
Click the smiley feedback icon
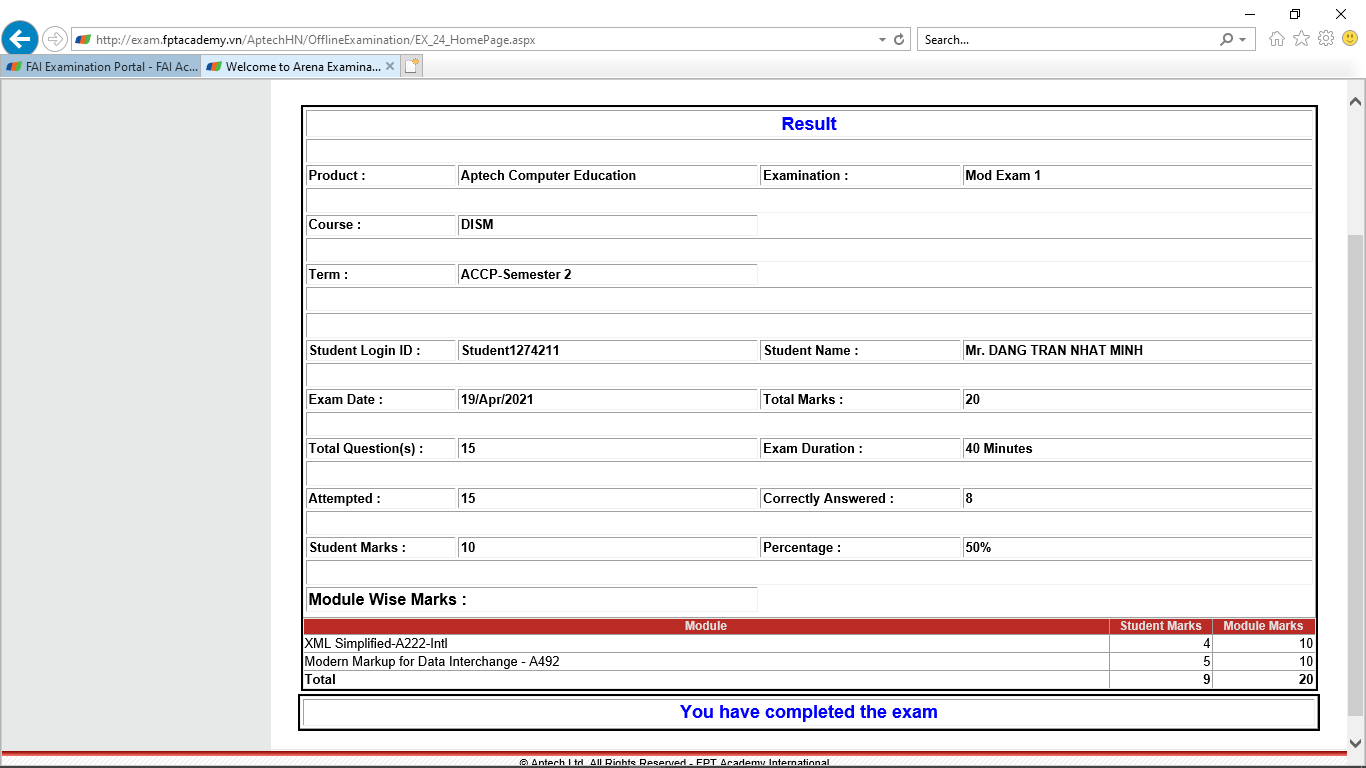(1350, 39)
